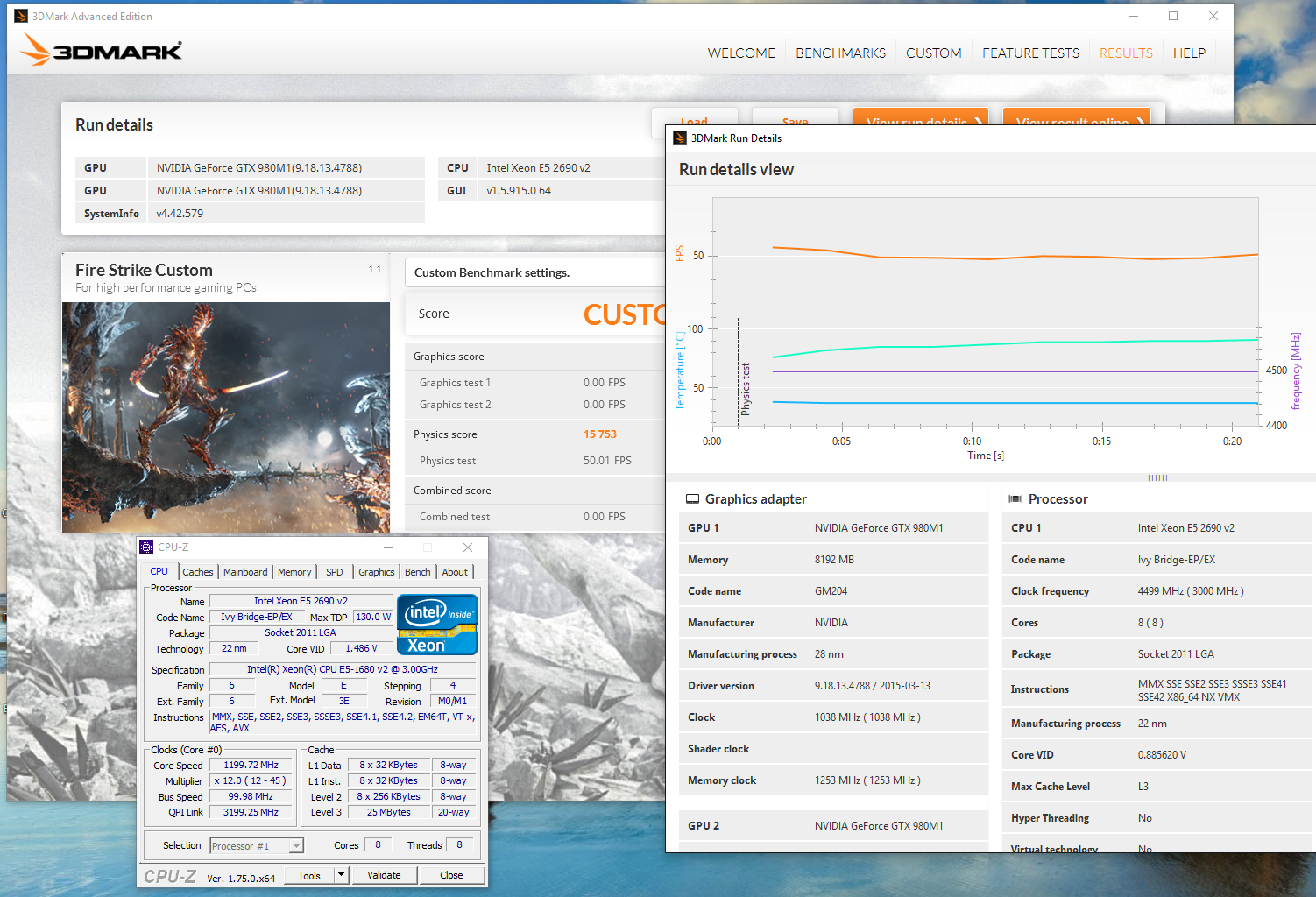
Task: Click the Physics score value 15 753
Action: tap(600, 434)
